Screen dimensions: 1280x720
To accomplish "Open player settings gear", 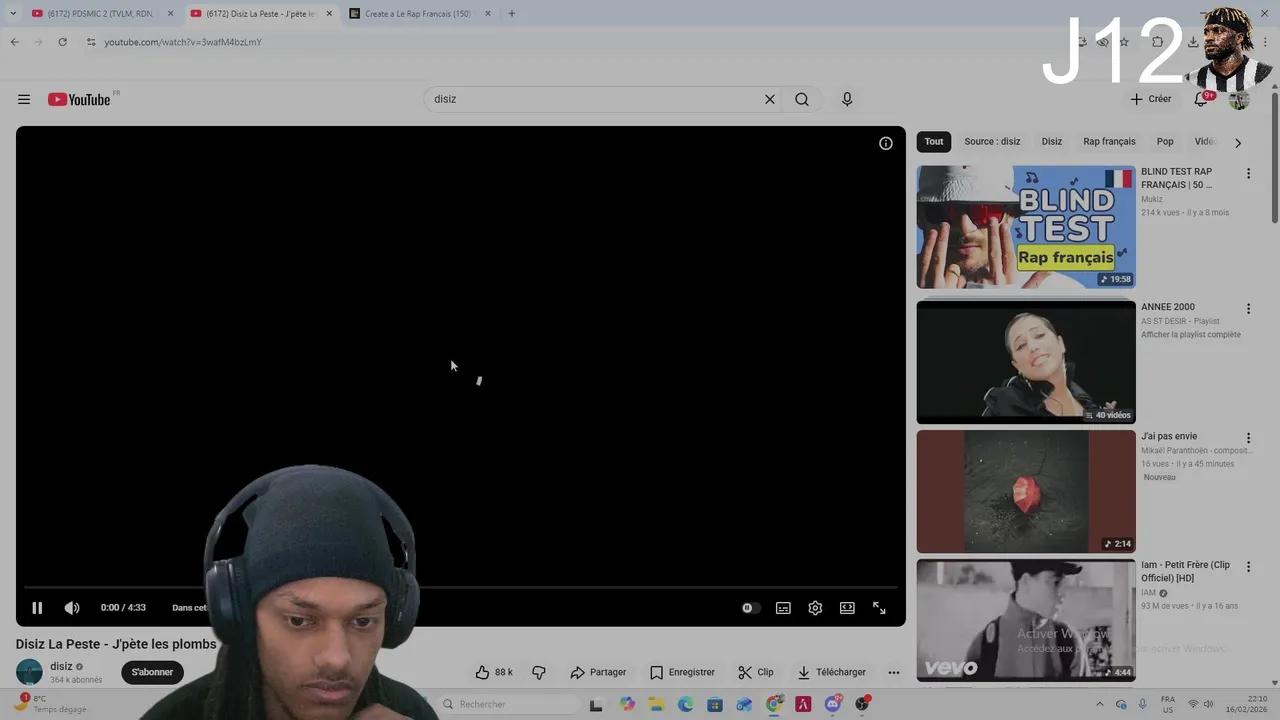I will click(815, 608).
